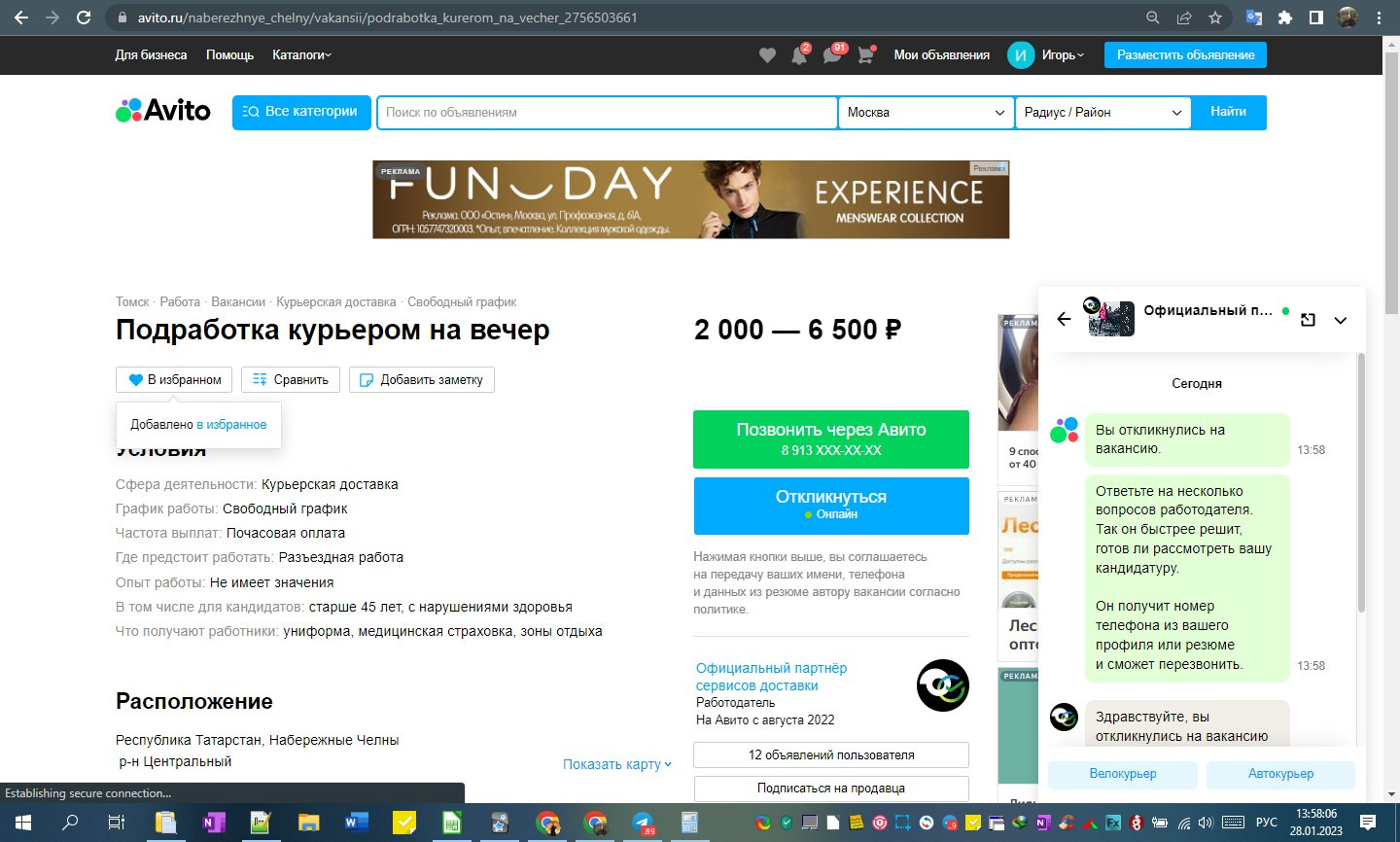Click the 'Сравнить' button
Screen dimensions: 1400x842
(291, 379)
